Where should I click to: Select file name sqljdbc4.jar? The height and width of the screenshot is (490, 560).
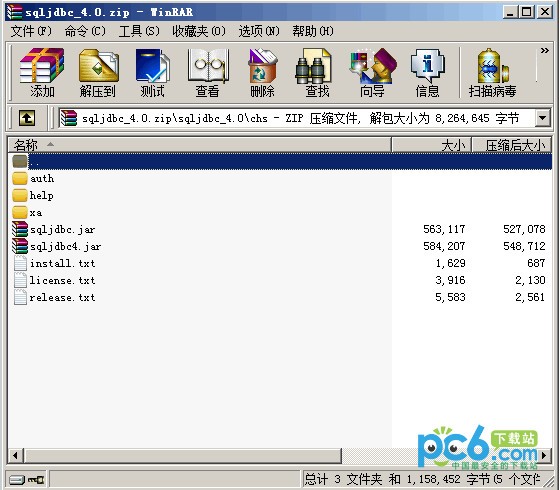point(65,246)
